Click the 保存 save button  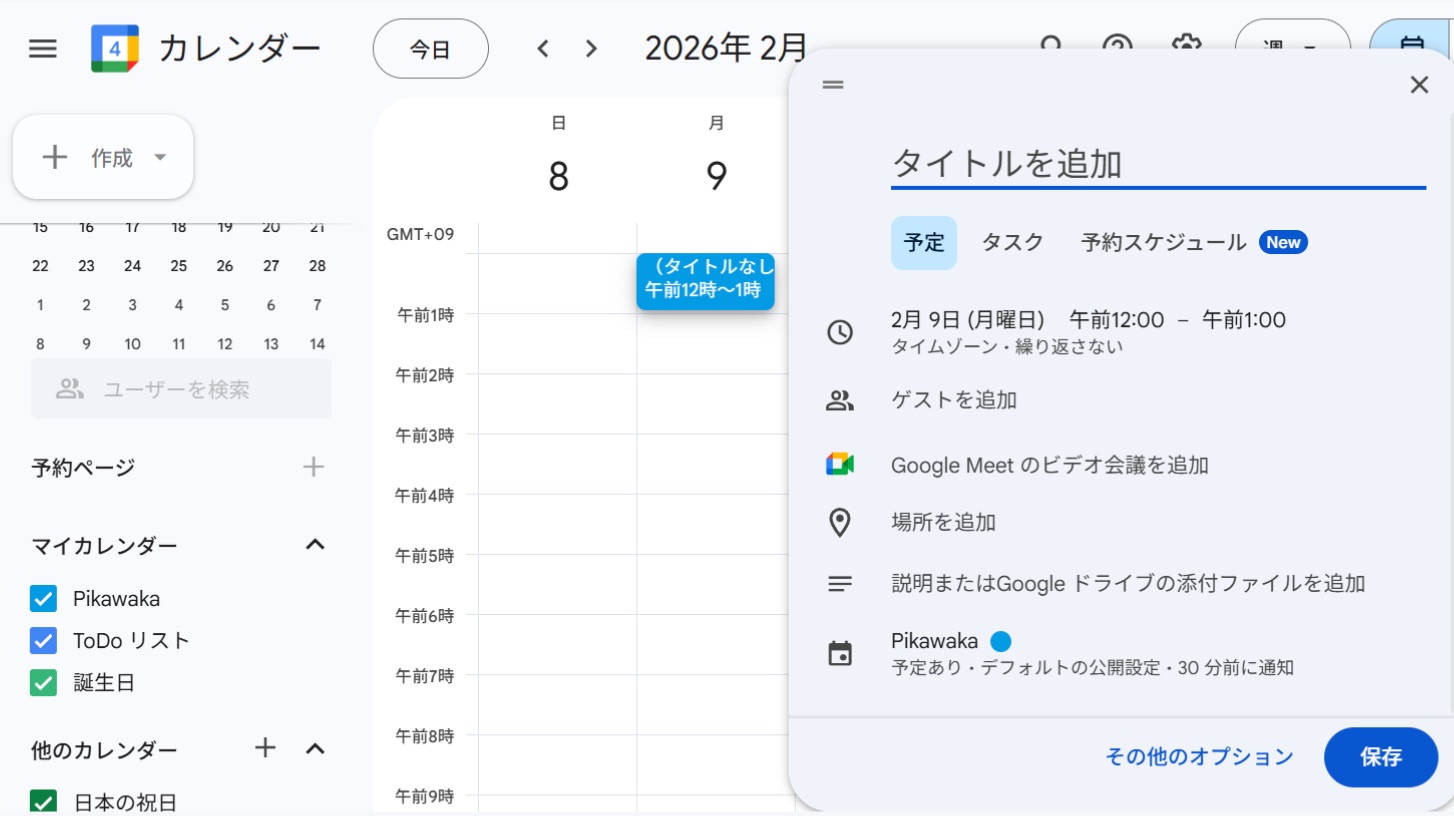1380,757
